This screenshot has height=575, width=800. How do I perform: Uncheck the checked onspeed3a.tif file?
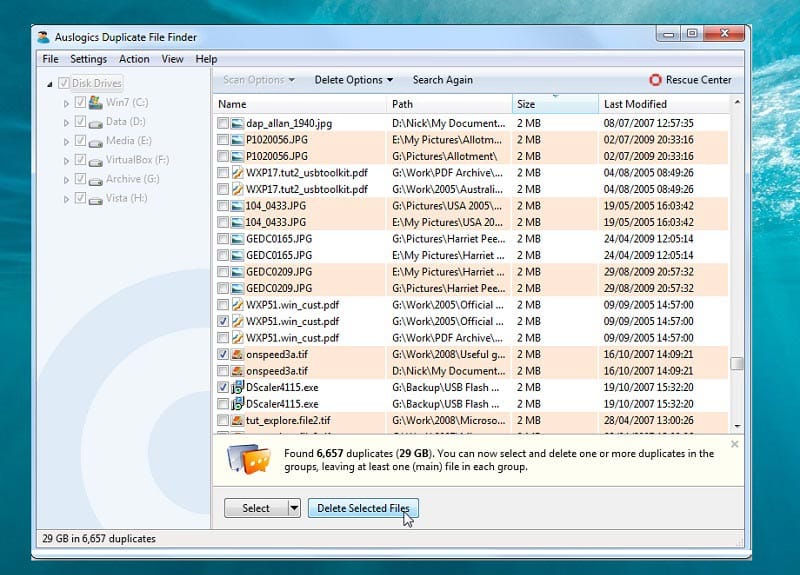pos(223,354)
